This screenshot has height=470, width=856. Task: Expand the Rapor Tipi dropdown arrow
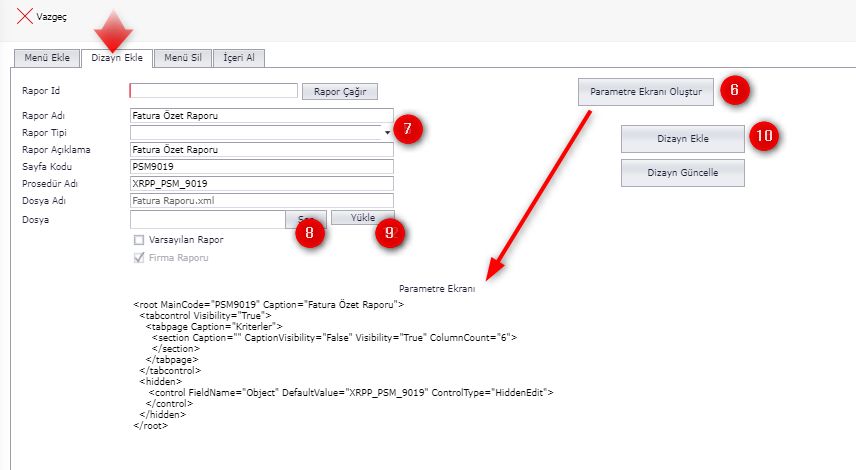click(x=387, y=132)
